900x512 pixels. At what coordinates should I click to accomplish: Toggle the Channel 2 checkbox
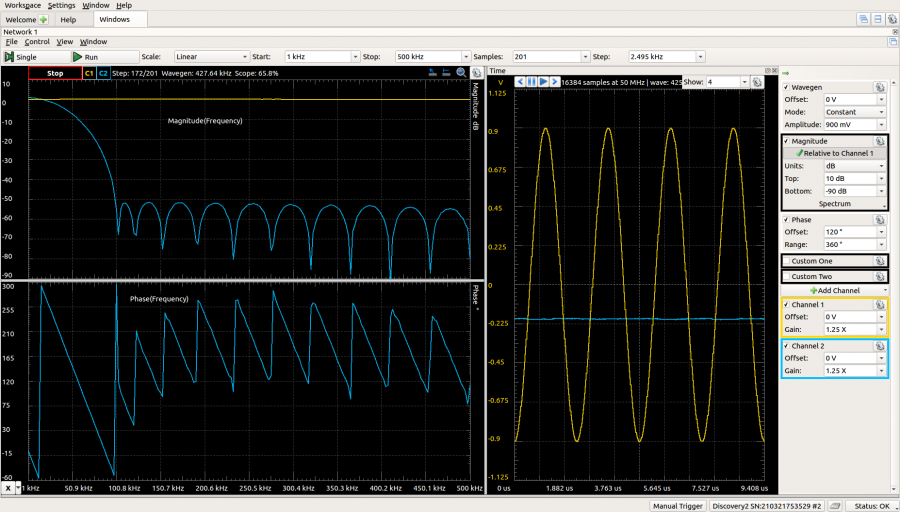(x=786, y=346)
